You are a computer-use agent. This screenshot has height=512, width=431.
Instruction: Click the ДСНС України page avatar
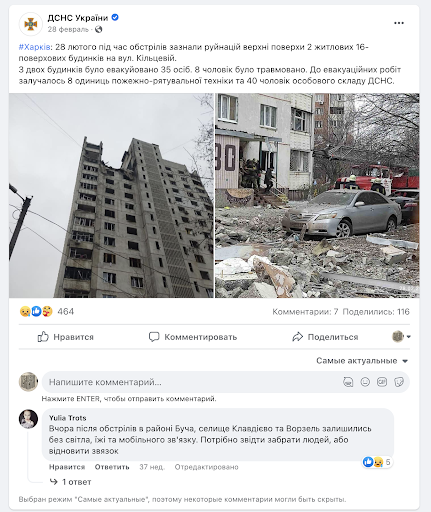pos(31,24)
